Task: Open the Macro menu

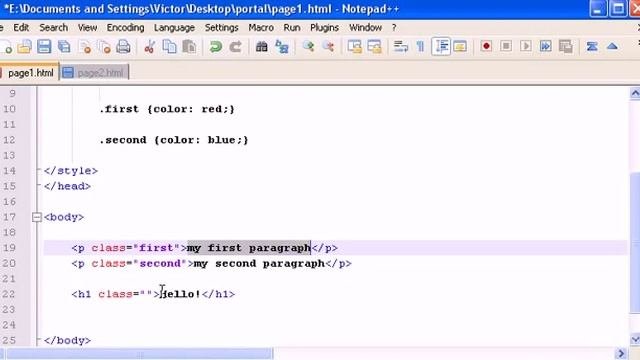Action: coord(261,28)
